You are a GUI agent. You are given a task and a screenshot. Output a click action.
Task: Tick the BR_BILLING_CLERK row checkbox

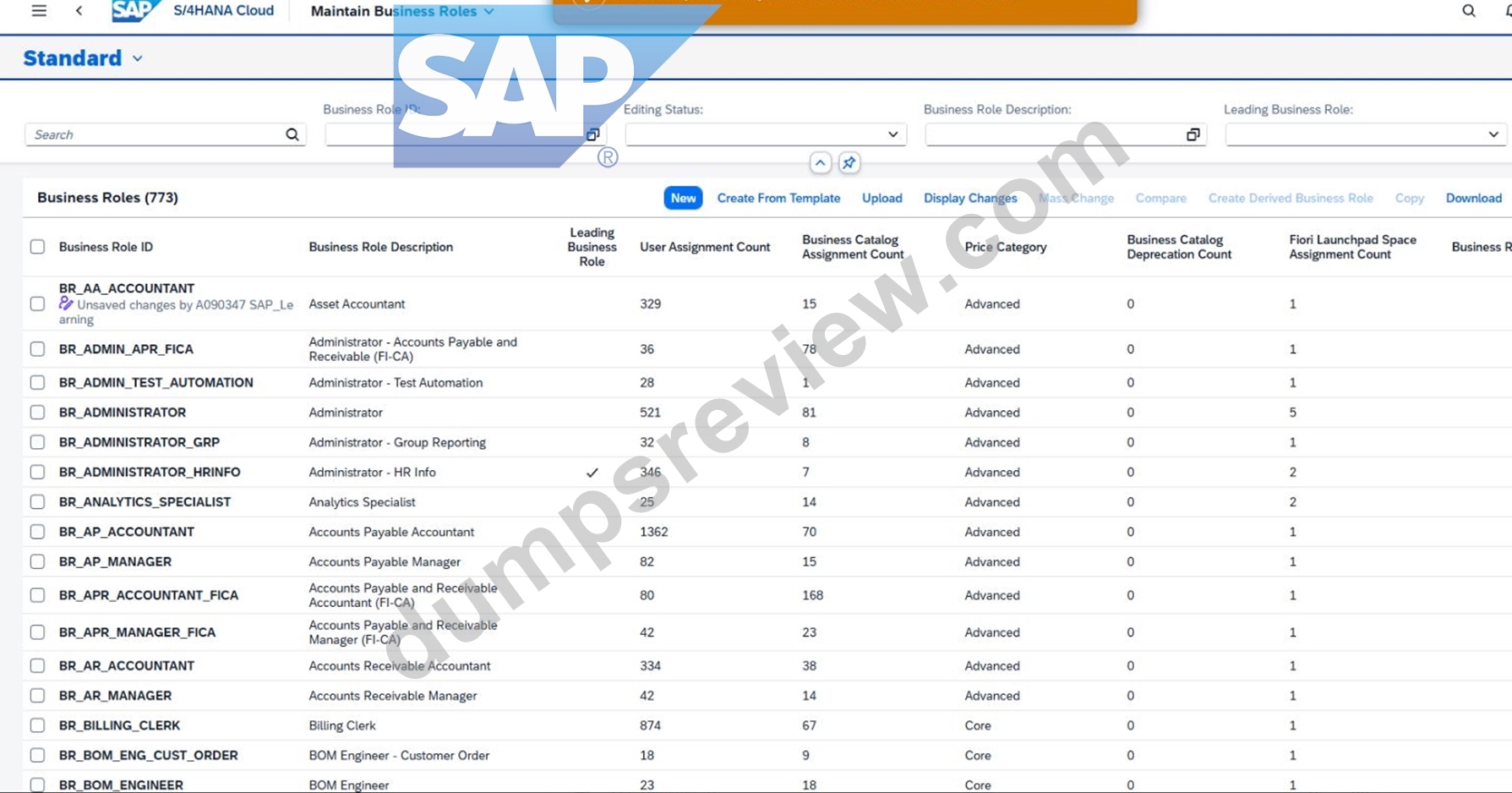click(37, 725)
